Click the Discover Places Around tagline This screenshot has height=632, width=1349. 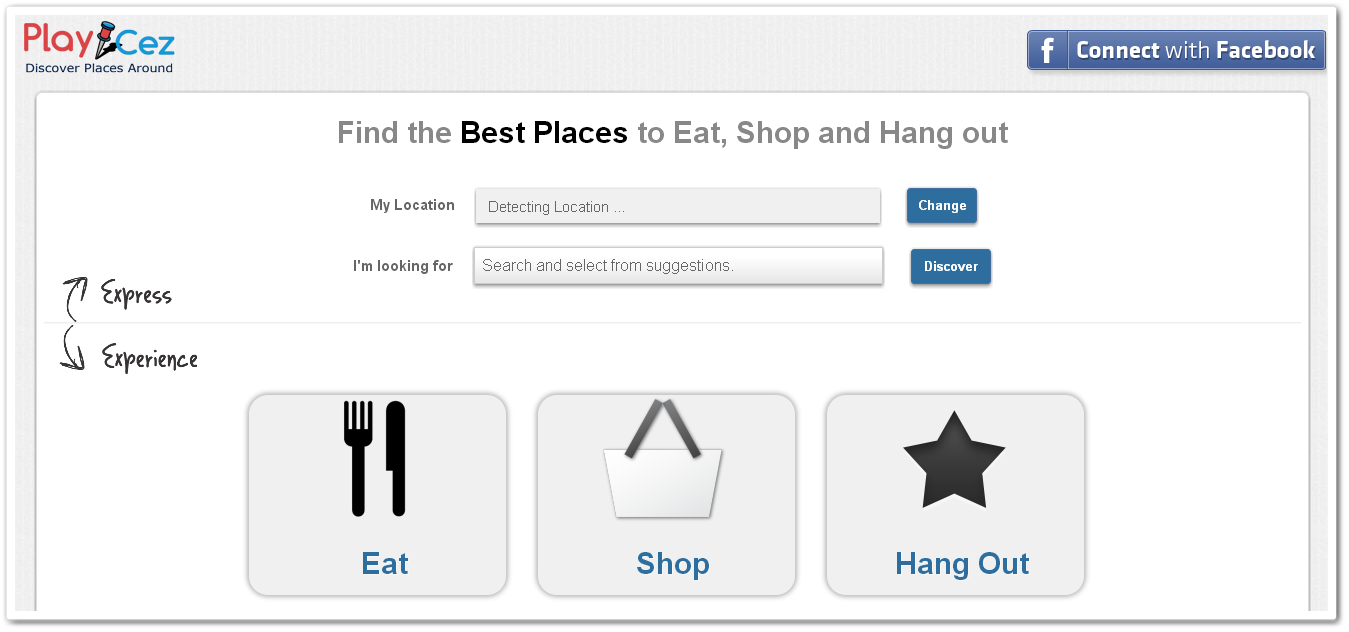coord(99,68)
